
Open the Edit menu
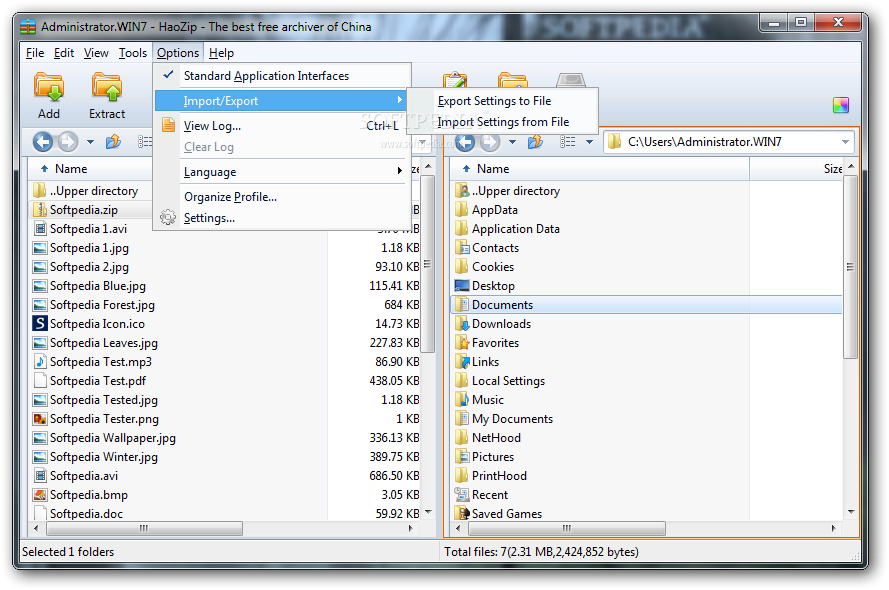pos(64,53)
